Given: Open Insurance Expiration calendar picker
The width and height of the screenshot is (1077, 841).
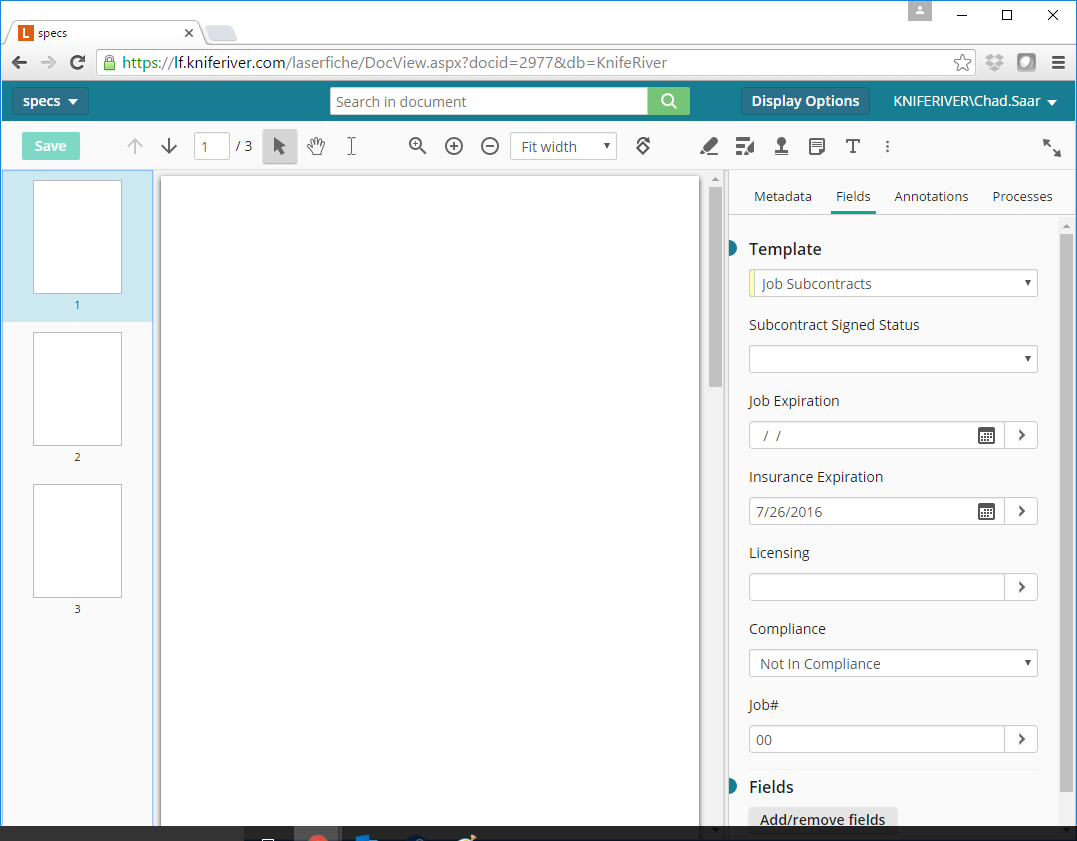Looking at the screenshot, I should pos(986,511).
